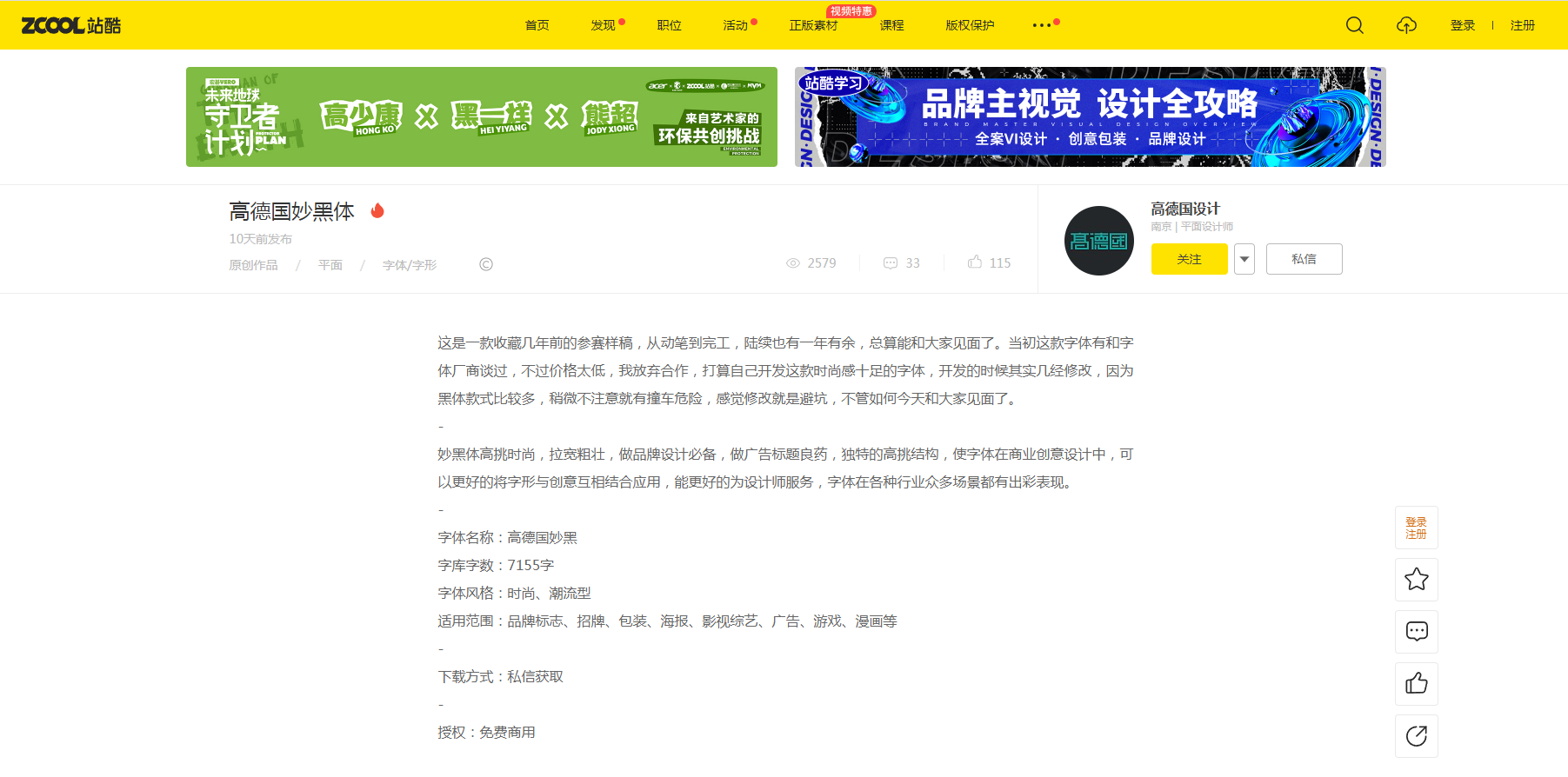Screen dimensions: 1568x777
Task: Click author info 南京 | 平面设计师
Action: tap(1192, 227)
